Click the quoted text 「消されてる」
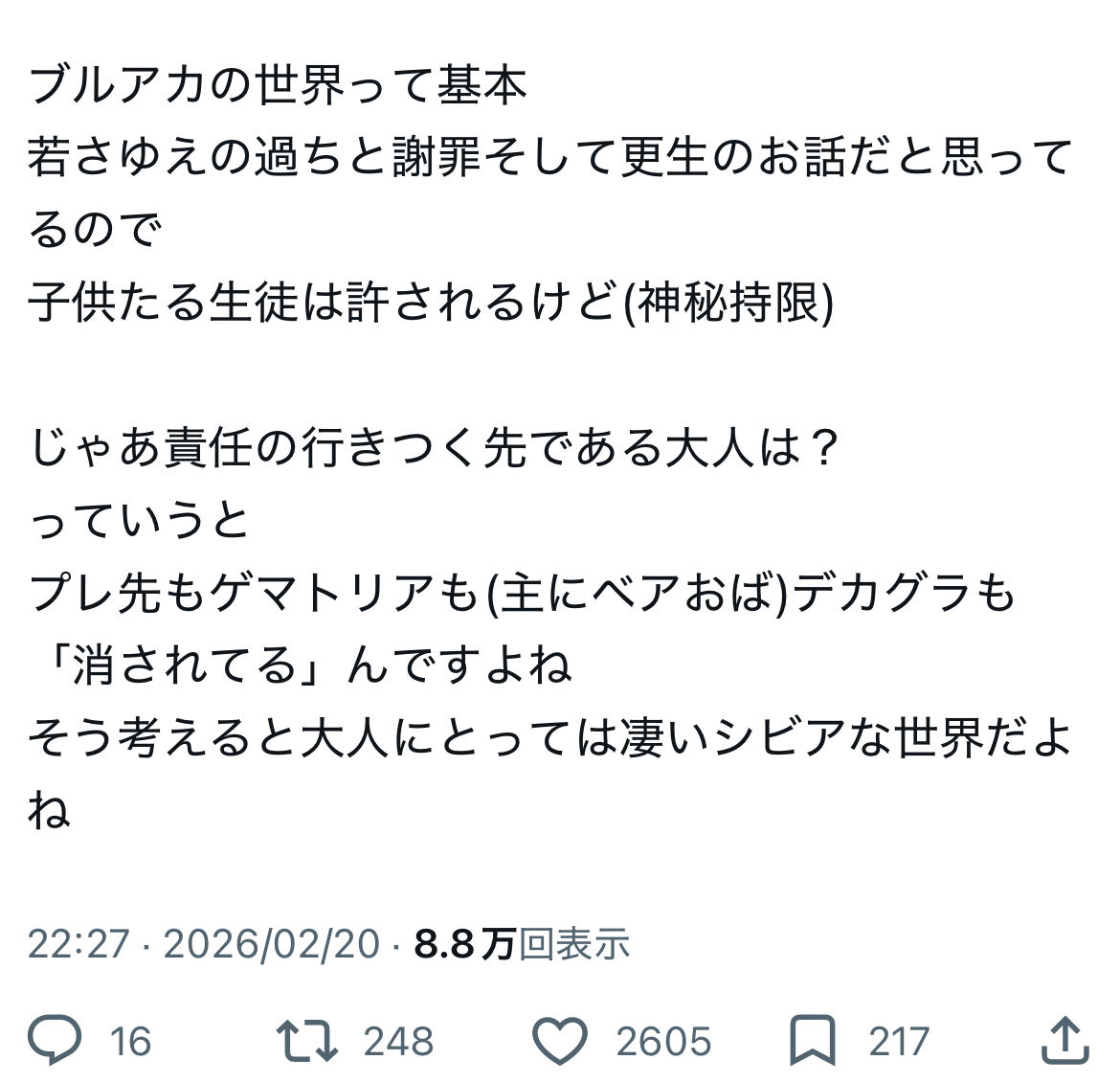The image size is (1120, 1082). coord(182,665)
